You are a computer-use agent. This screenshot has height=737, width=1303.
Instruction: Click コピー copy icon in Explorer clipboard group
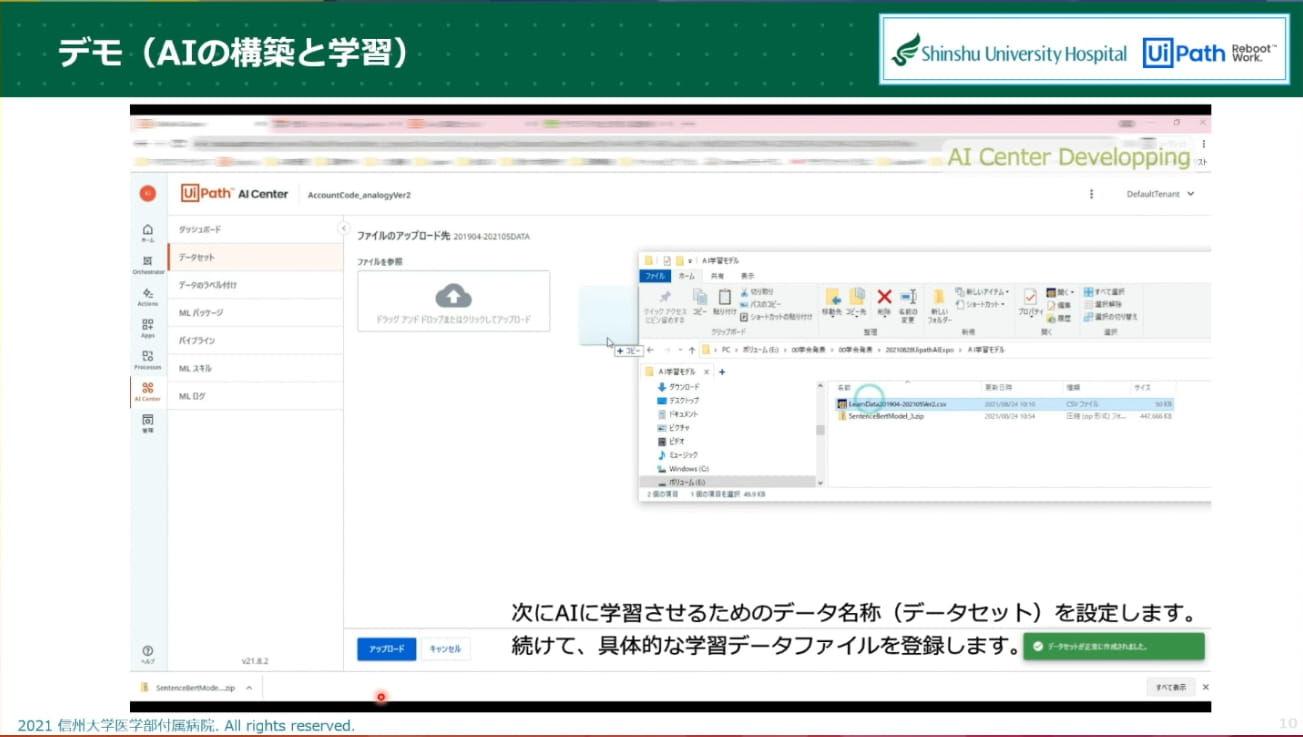click(x=699, y=298)
